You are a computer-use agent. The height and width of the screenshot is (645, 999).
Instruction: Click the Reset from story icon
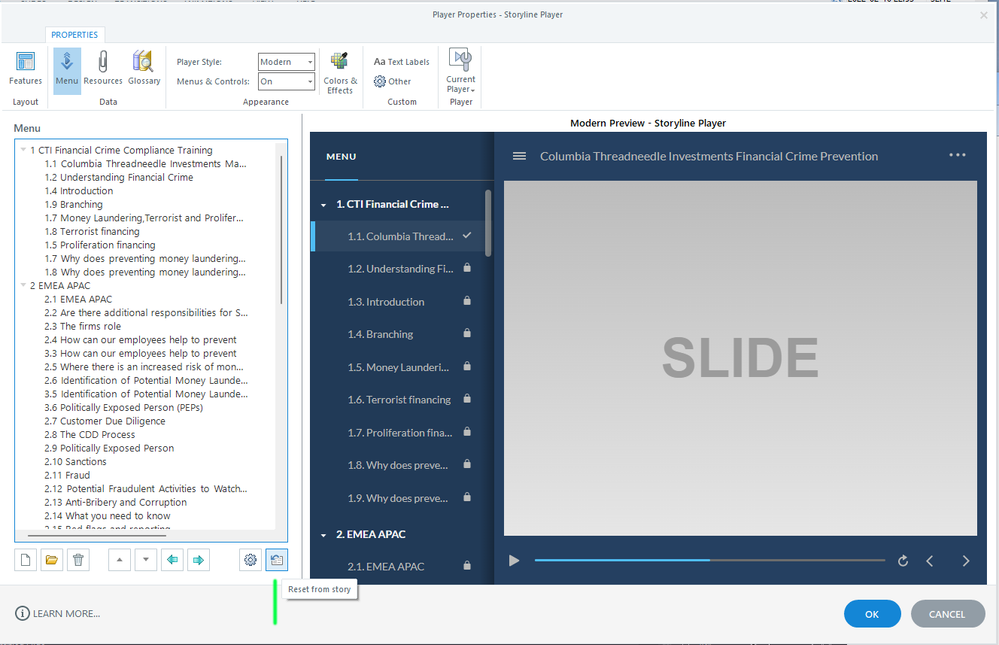click(x=277, y=560)
